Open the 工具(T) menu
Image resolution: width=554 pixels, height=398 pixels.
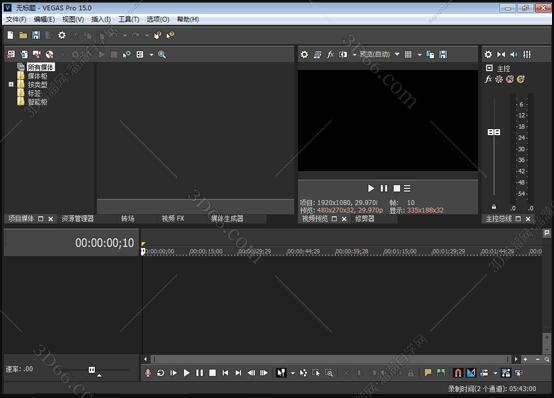point(129,19)
